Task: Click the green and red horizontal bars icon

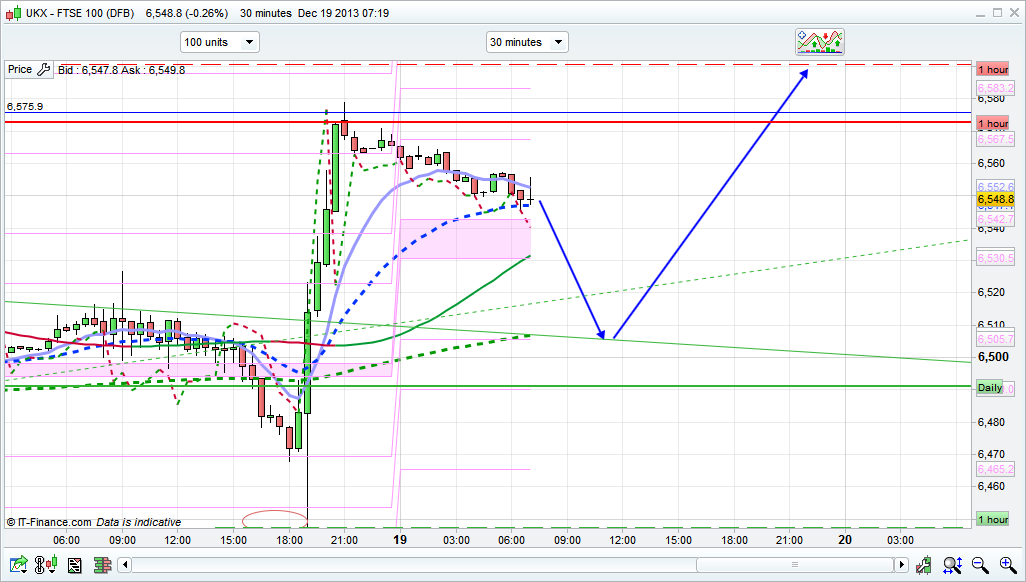Action: click(x=101, y=565)
